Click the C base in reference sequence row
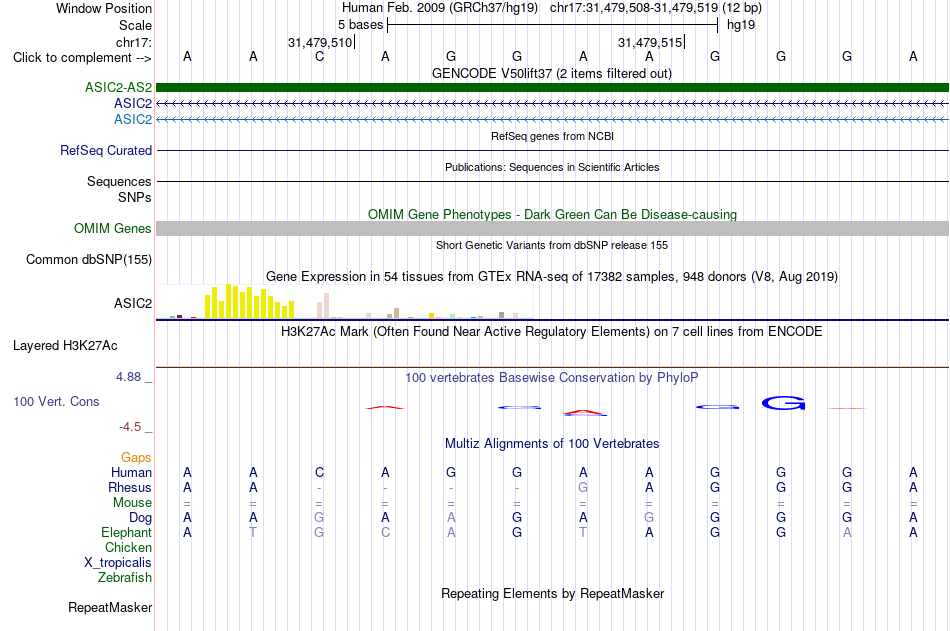This screenshot has width=950, height=631. pos(319,56)
